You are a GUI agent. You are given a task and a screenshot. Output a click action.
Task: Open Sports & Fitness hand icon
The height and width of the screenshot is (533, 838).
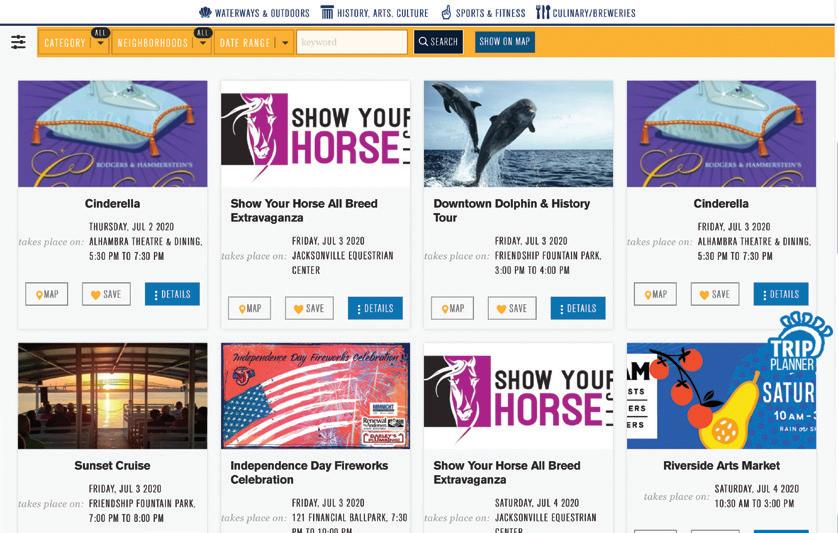coord(446,12)
